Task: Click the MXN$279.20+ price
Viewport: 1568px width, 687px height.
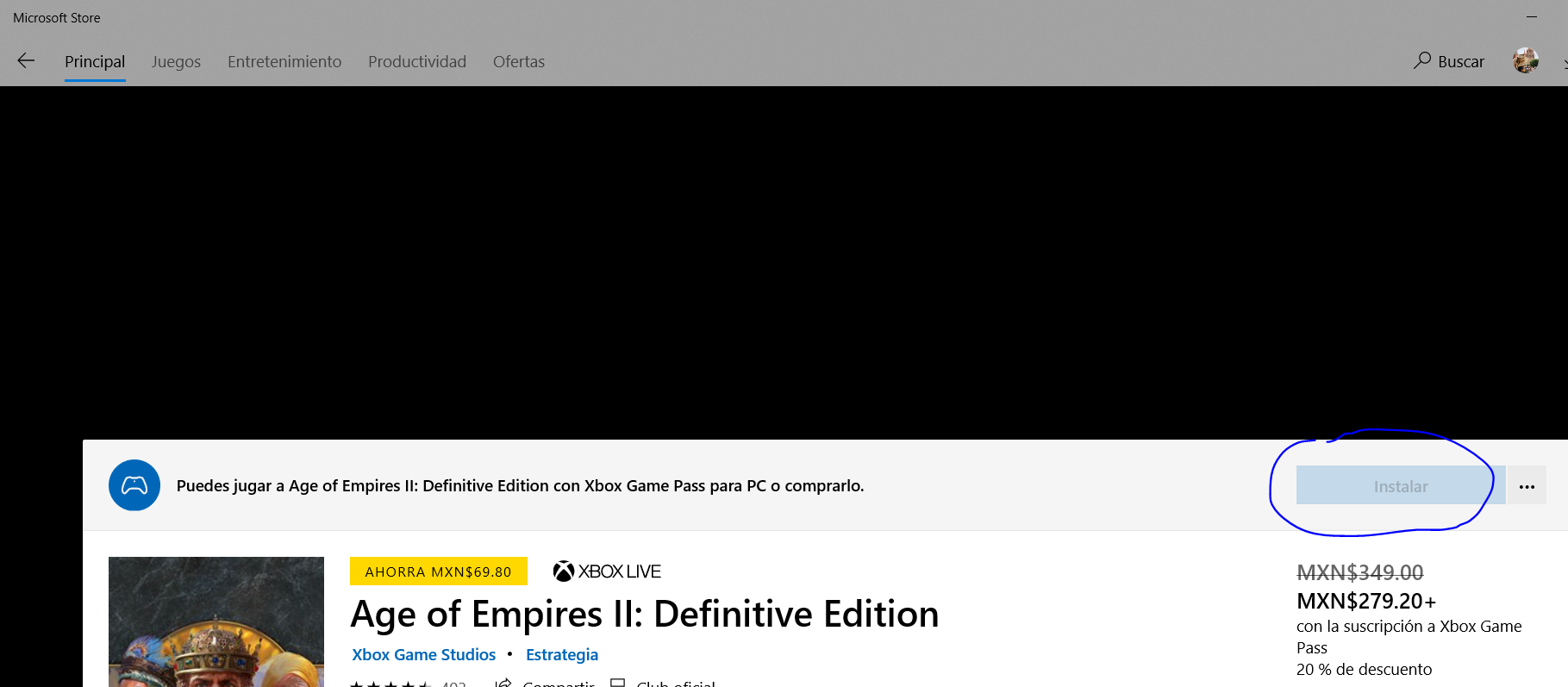Action: click(1366, 601)
